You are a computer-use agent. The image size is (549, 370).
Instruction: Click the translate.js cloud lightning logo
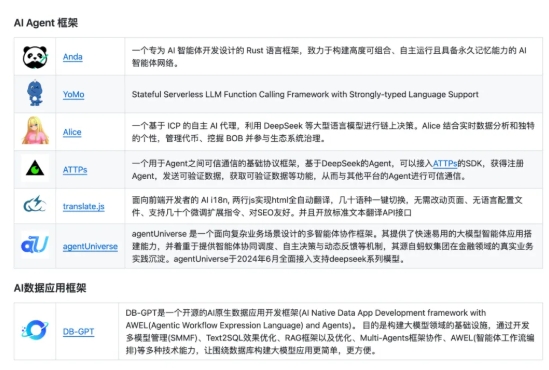35,204
